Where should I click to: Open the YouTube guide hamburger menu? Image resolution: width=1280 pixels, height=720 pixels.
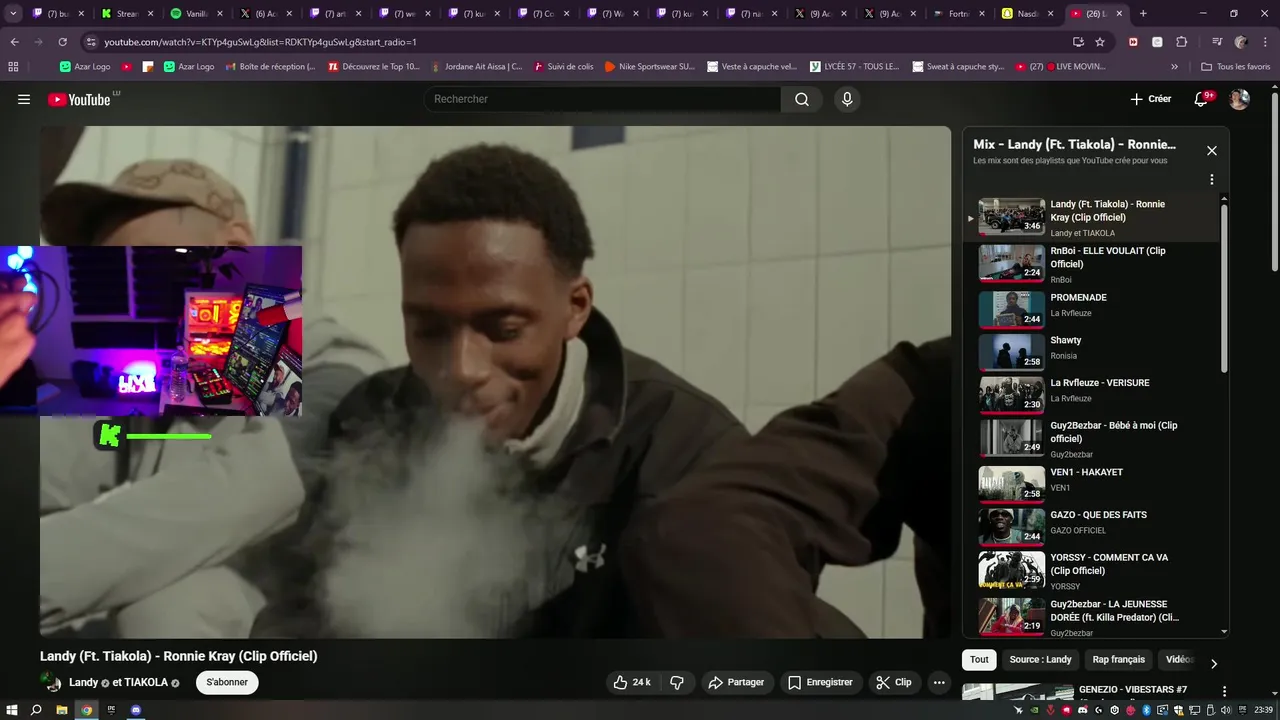(24, 99)
